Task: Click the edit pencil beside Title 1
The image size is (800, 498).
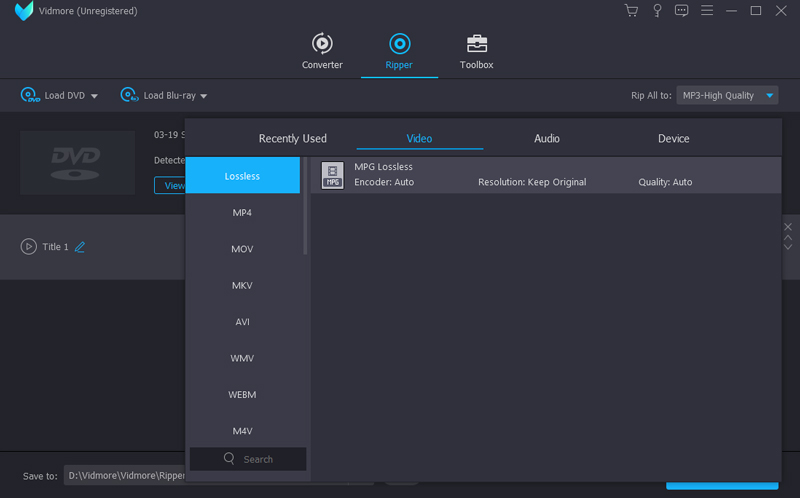Action: (80, 247)
